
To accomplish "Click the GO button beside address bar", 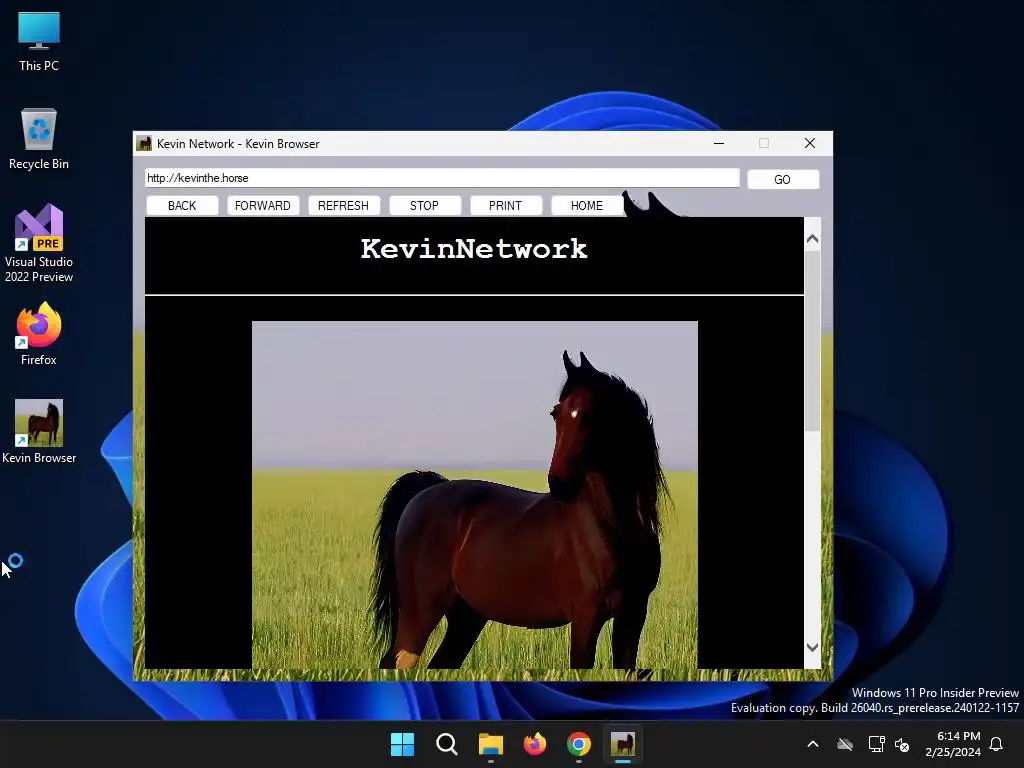I will coord(782,180).
